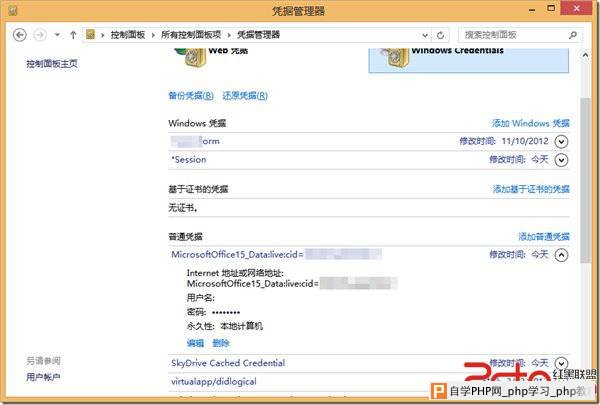Expand the SkyDrive Cached Credential entry
This screenshot has height=405, width=600.
coord(561,363)
